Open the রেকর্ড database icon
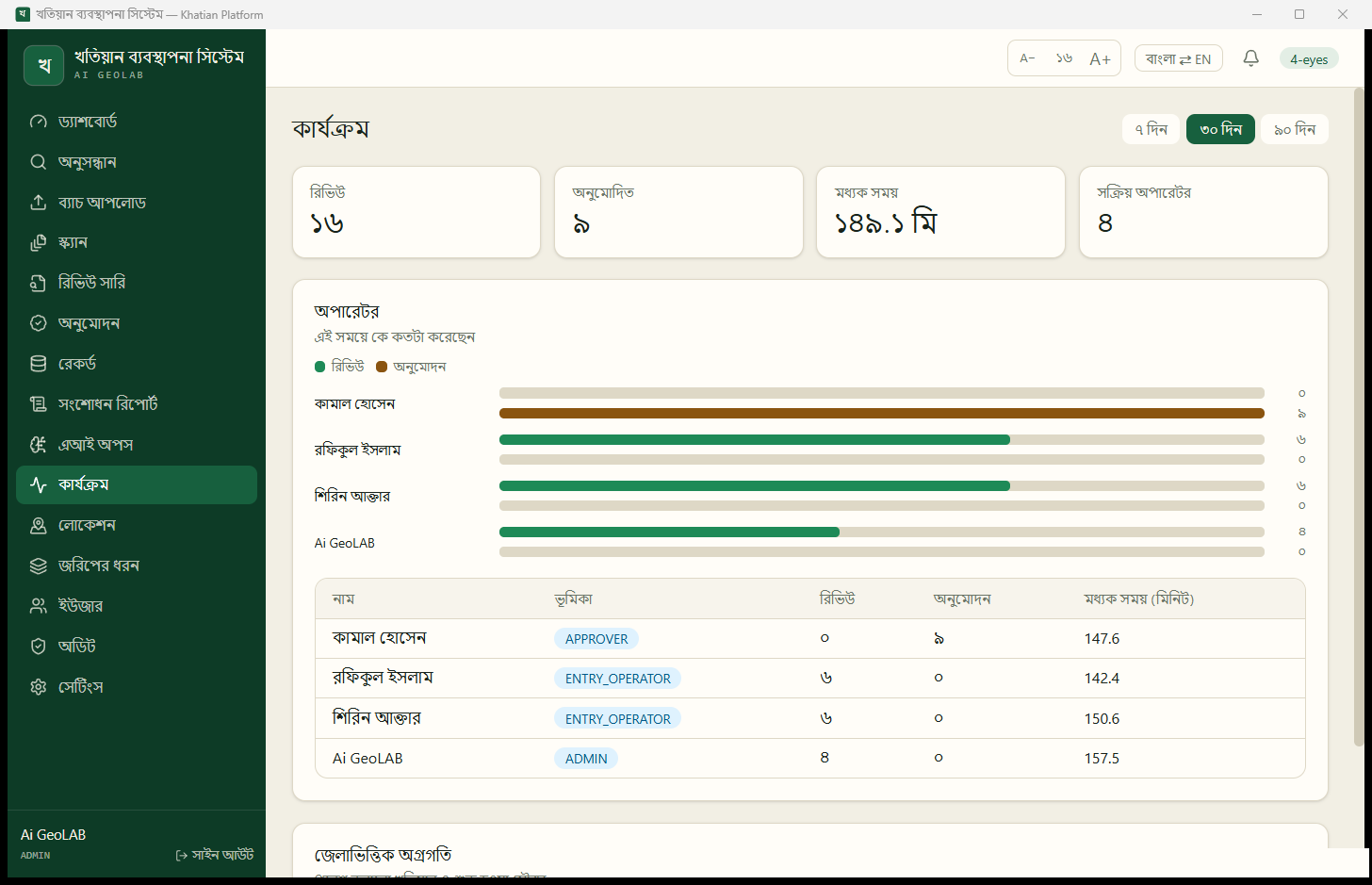 (x=39, y=364)
